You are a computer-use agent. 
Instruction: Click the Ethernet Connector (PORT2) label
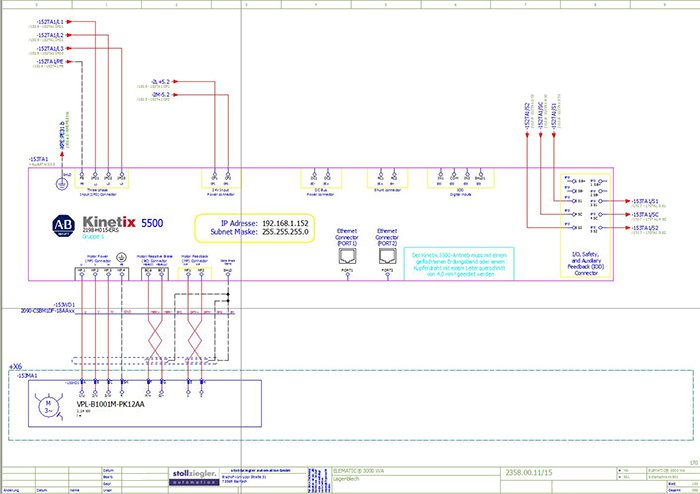(387, 237)
